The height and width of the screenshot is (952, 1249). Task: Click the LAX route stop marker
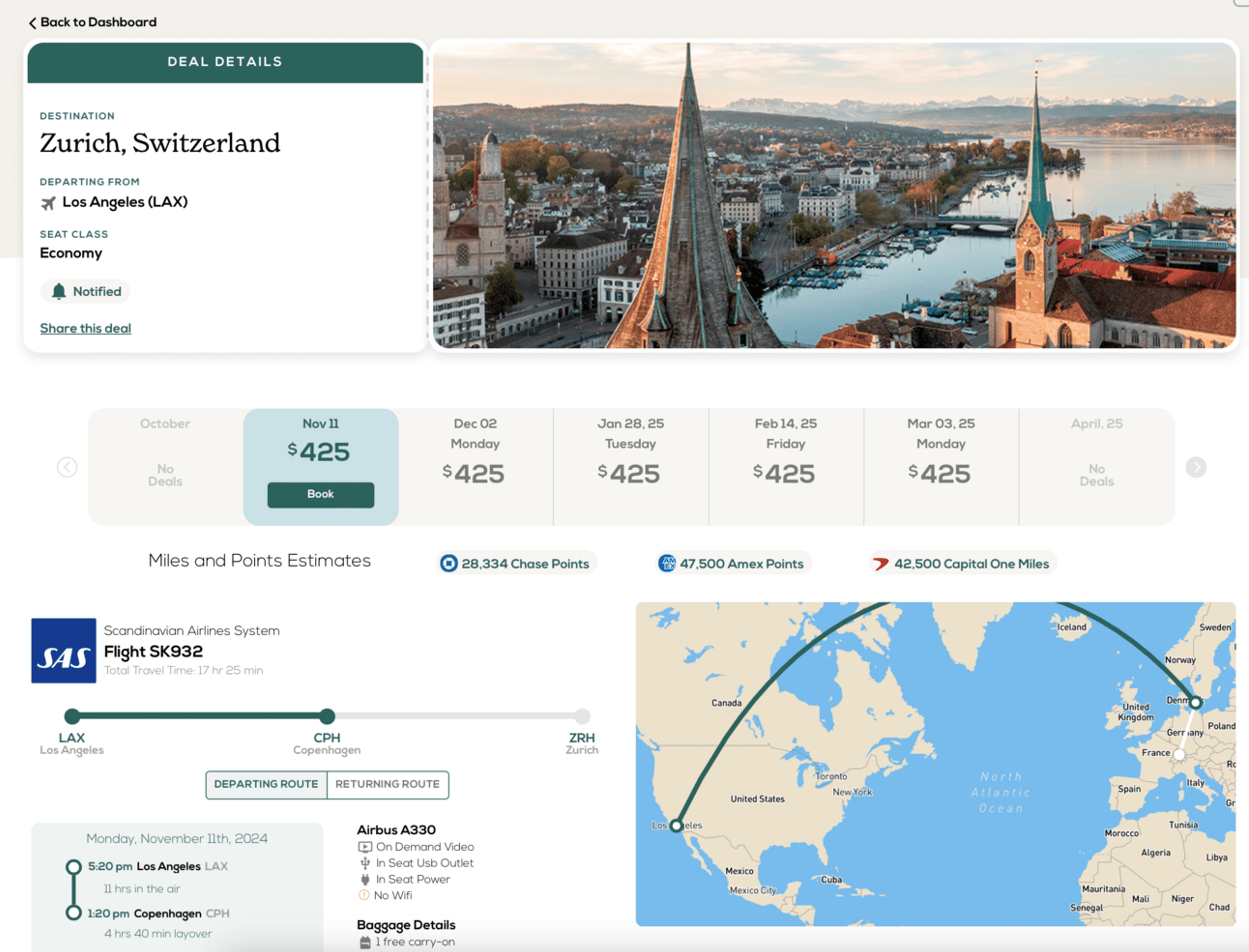click(72, 716)
